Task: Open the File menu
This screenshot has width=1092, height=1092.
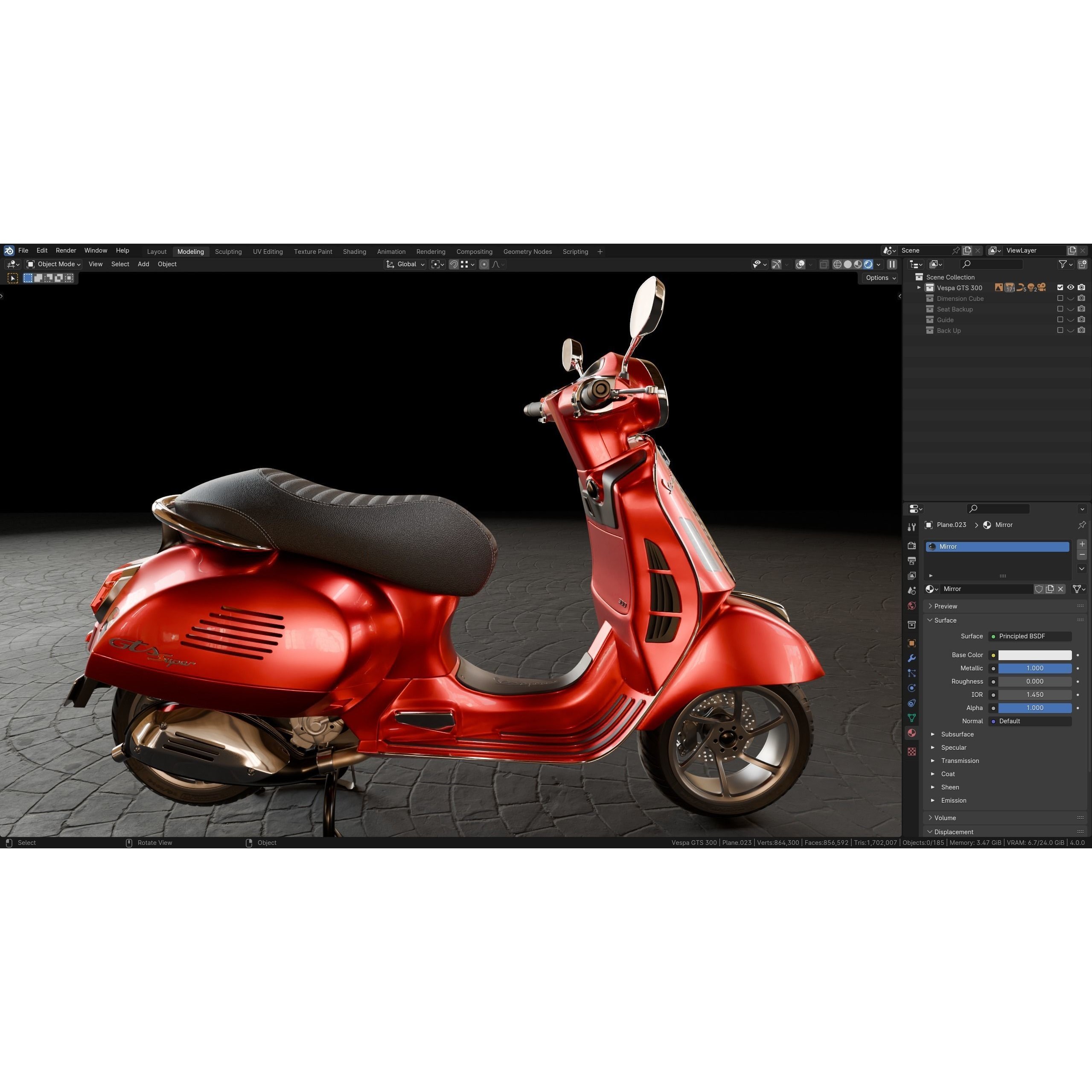Action: point(23,250)
